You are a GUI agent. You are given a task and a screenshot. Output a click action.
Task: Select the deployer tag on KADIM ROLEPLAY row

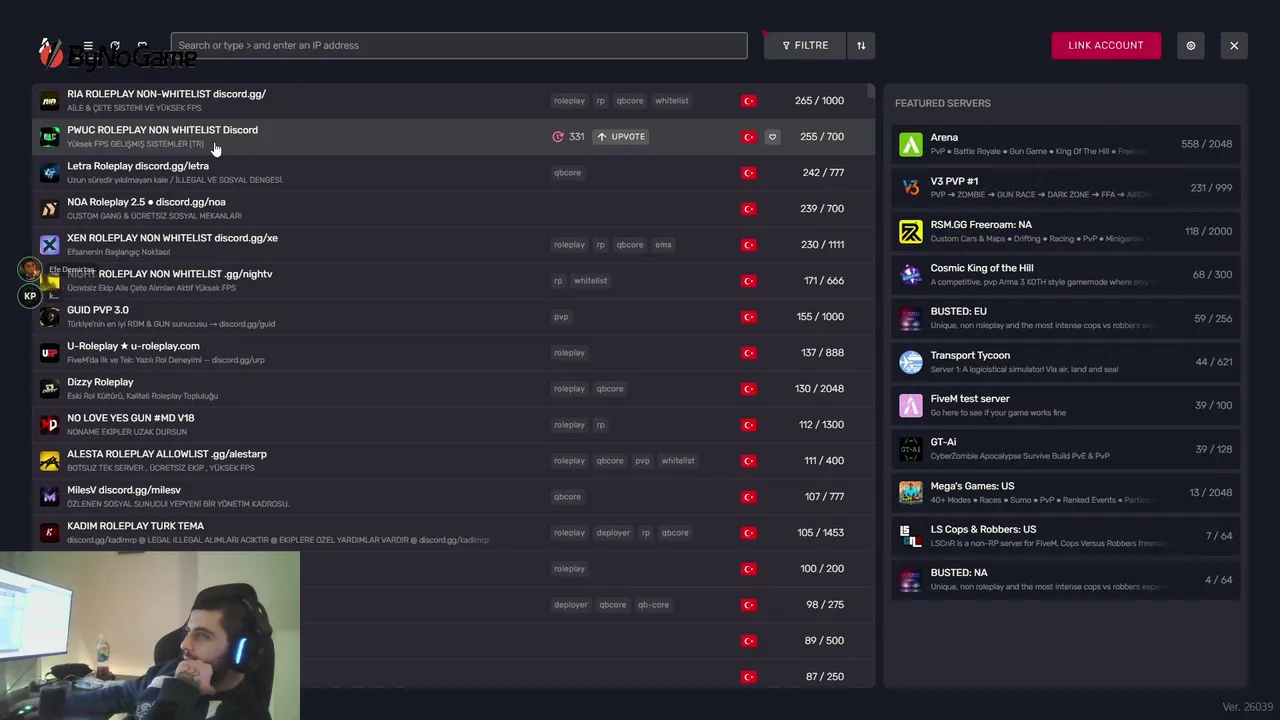tap(613, 533)
